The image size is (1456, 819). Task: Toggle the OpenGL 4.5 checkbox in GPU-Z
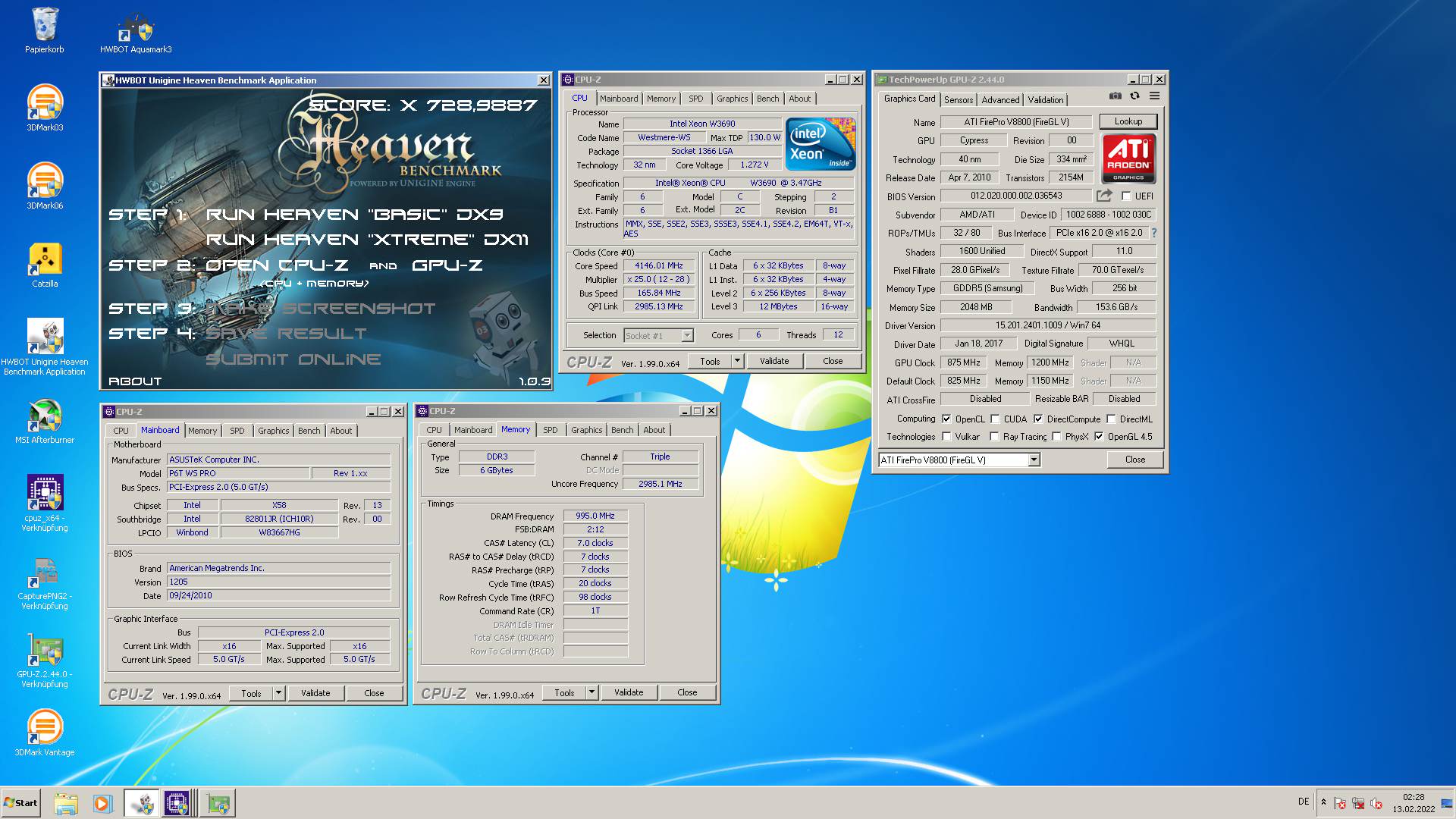(1099, 437)
